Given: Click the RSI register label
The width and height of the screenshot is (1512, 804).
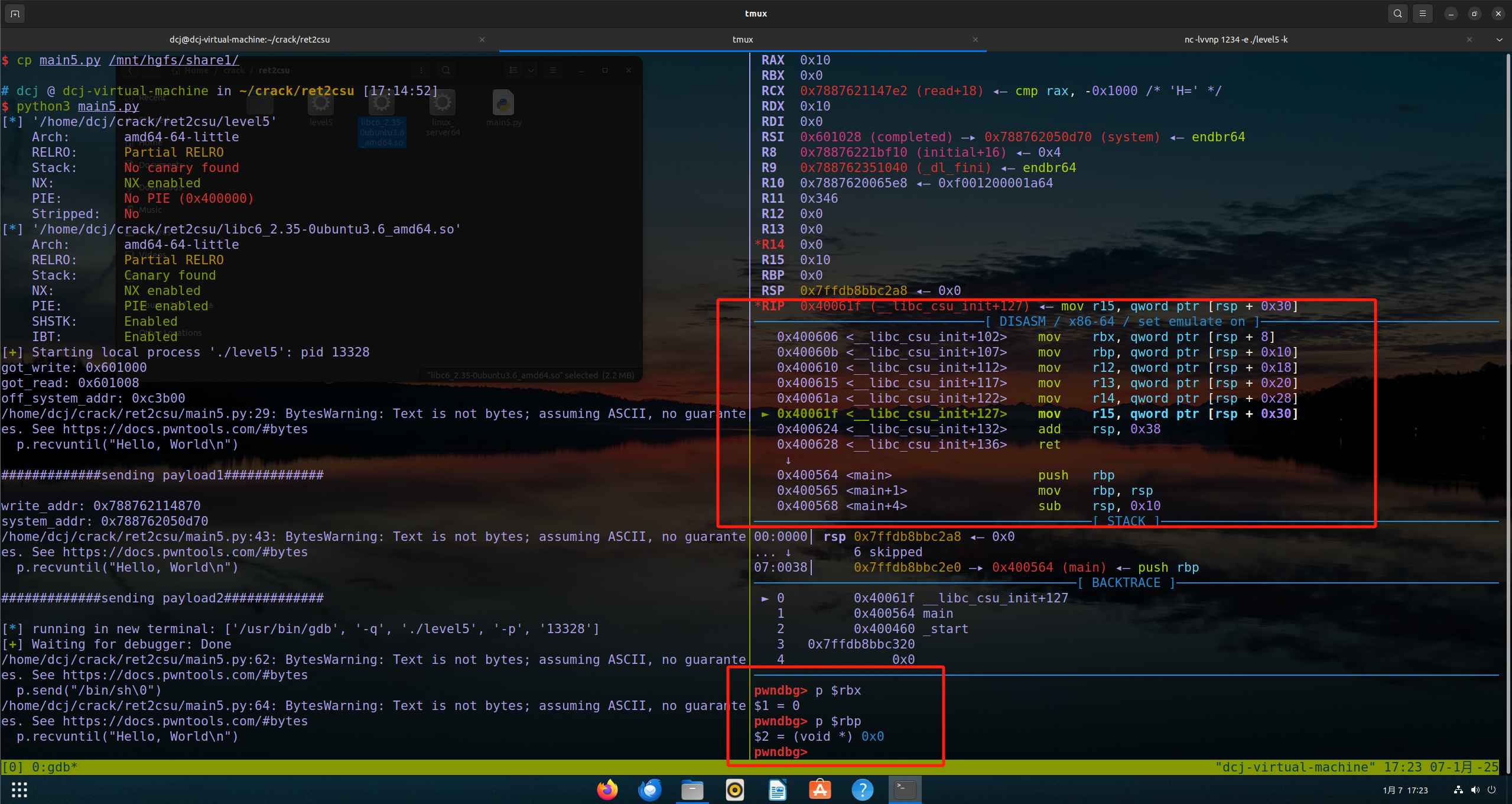Looking at the screenshot, I should [773, 137].
